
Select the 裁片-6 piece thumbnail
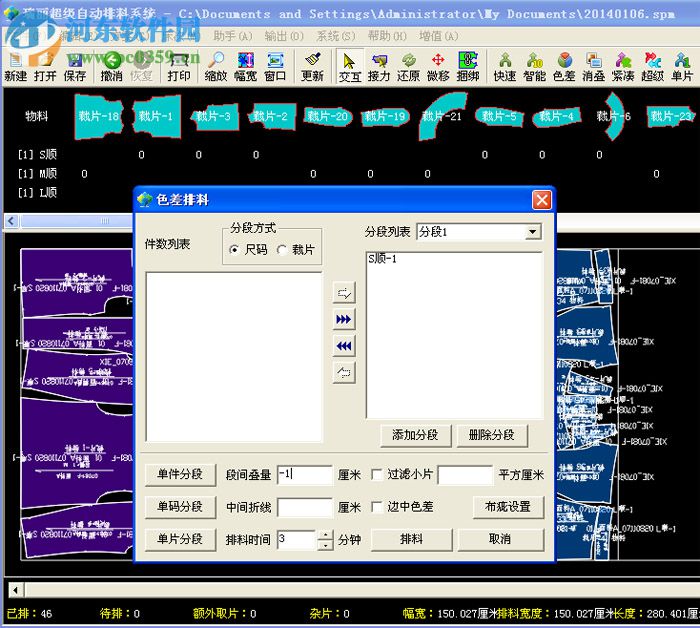tap(614, 116)
